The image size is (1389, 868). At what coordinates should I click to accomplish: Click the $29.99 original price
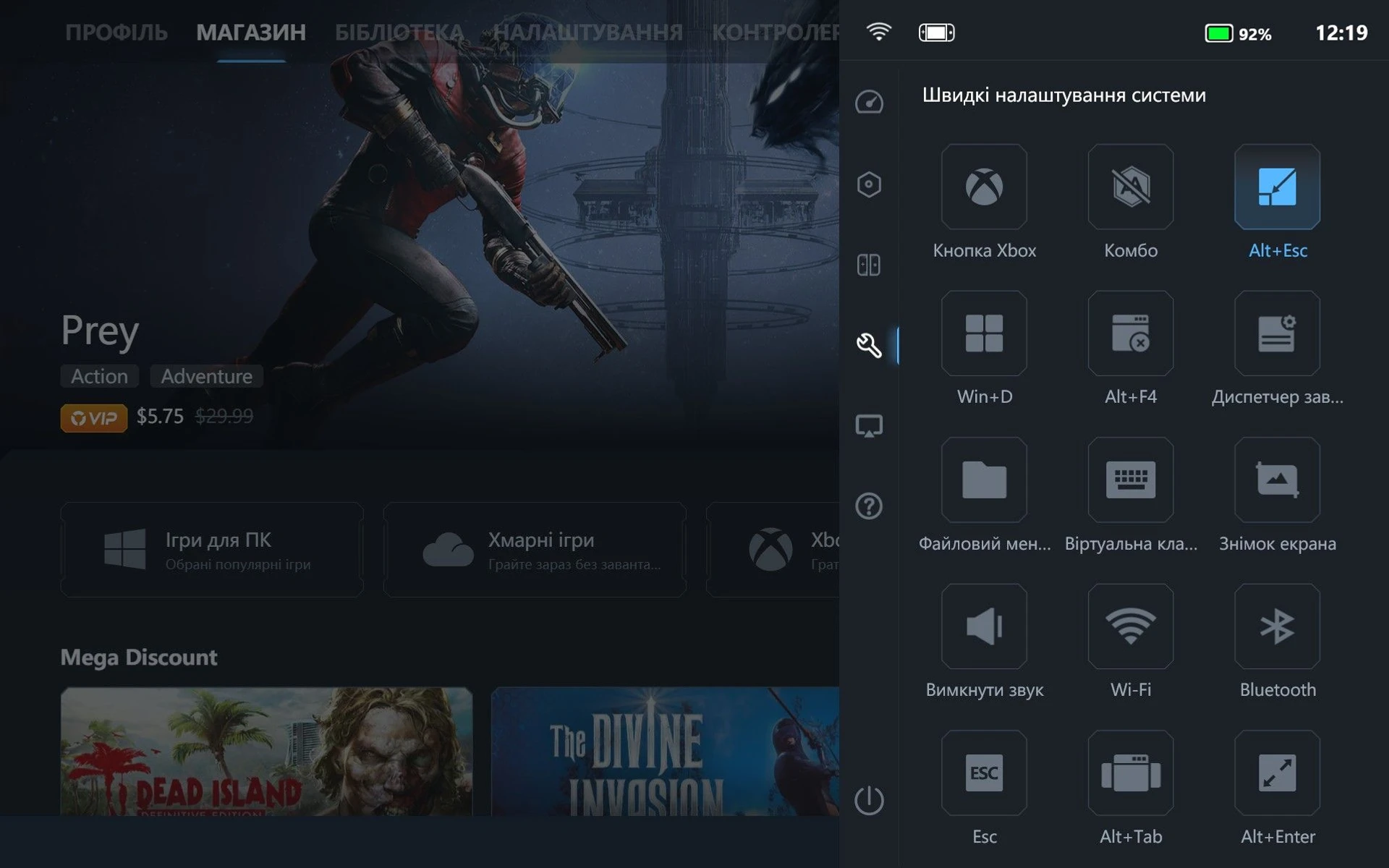pyautogui.click(x=224, y=416)
